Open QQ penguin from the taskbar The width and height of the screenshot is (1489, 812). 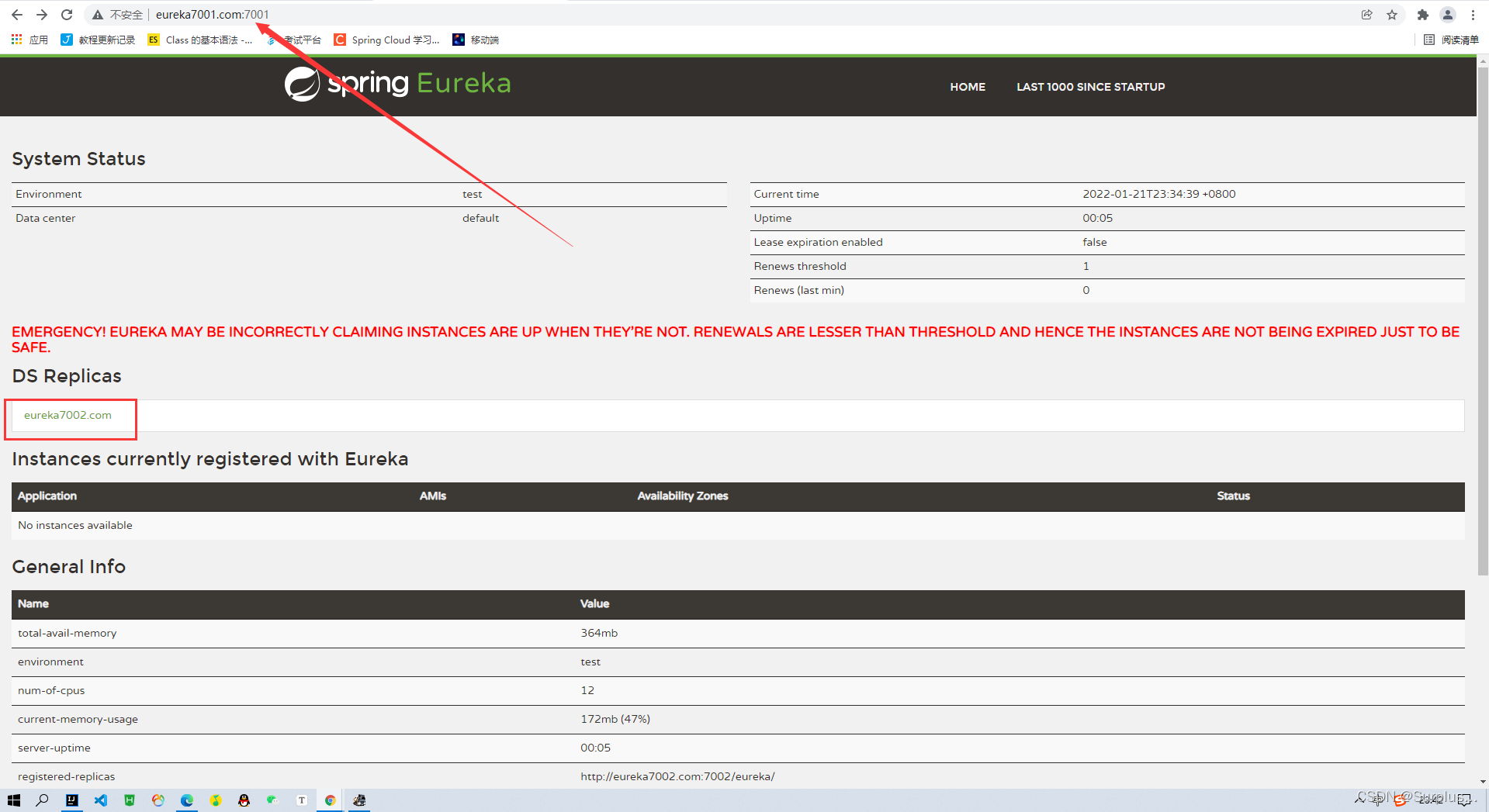point(244,800)
